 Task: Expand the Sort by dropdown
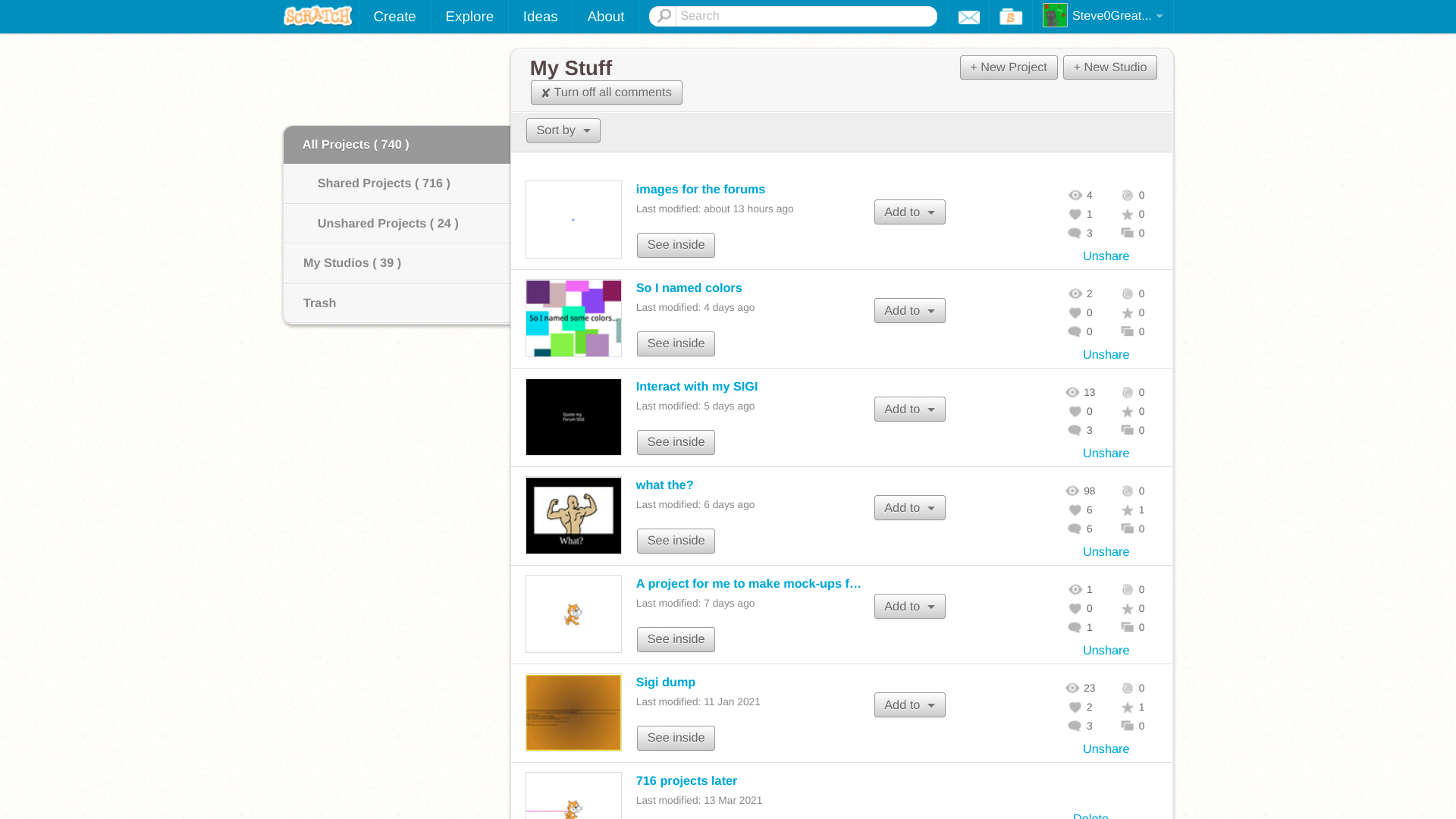[x=563, y=130]
